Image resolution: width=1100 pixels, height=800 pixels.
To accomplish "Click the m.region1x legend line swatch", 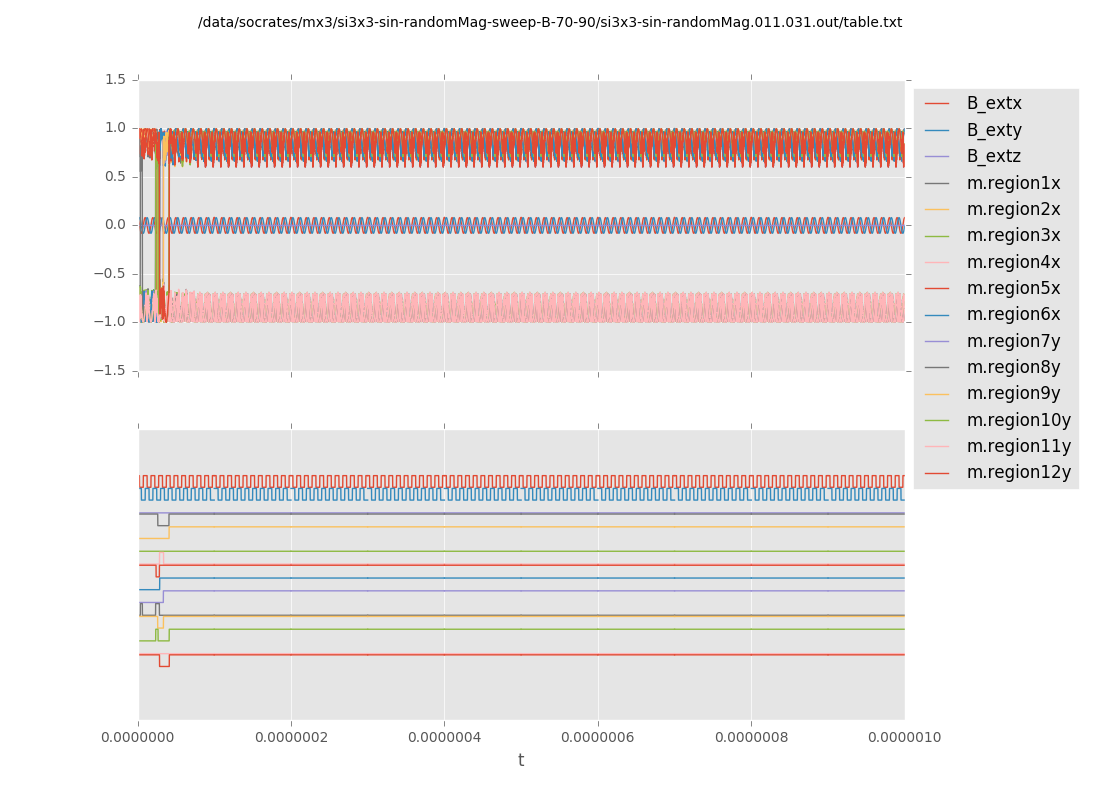I will 937,183.
